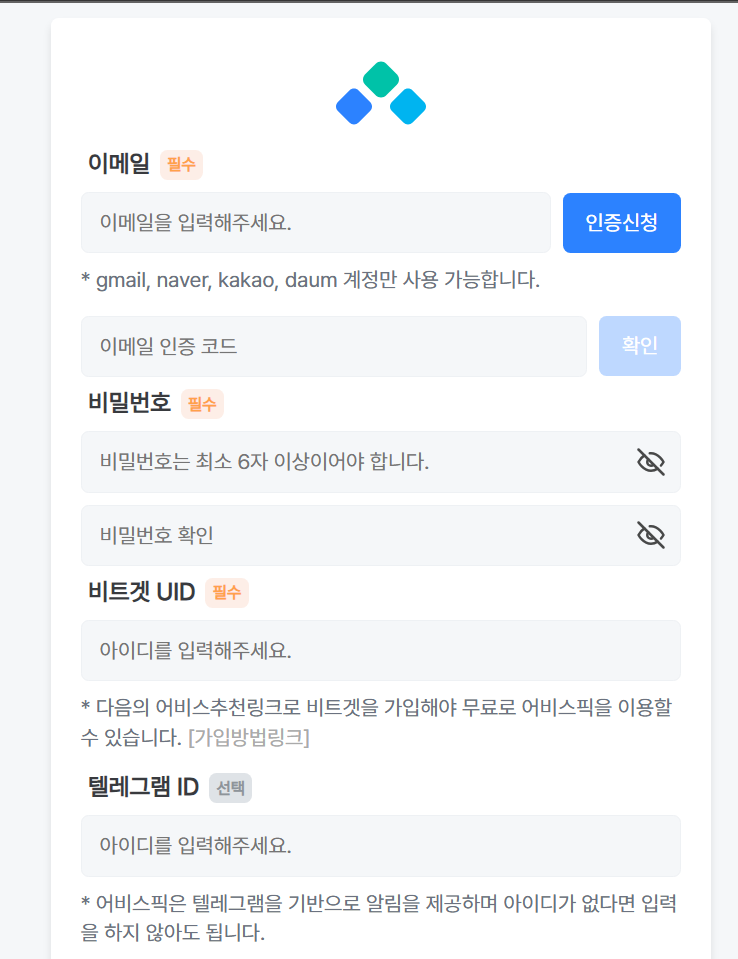
Task: Select the 비밀번호 확인 text field
Action: tap(381, 535)
